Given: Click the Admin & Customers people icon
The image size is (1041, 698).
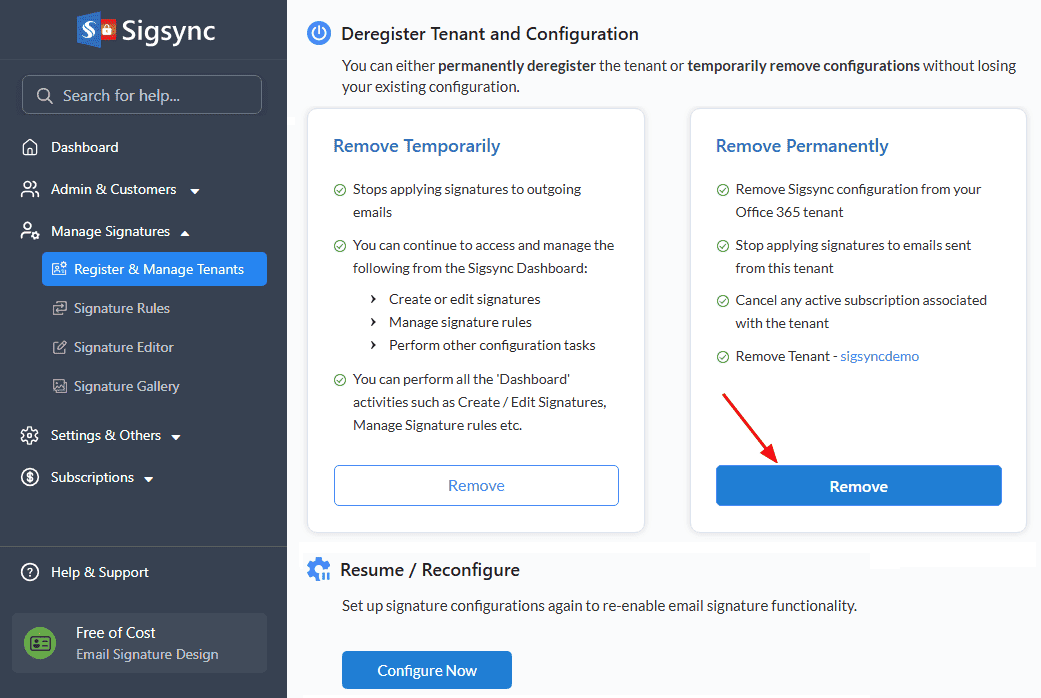Looking at the screenshot, I should coord(31,189).
